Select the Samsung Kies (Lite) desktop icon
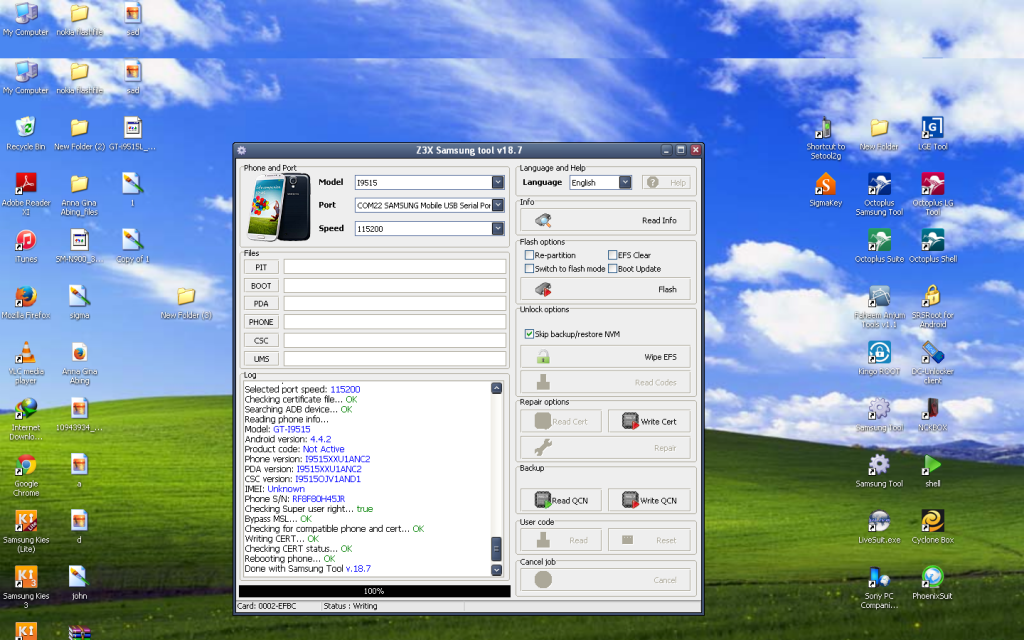Screen dimensions: 1024x640 click(x=25, y=531)
